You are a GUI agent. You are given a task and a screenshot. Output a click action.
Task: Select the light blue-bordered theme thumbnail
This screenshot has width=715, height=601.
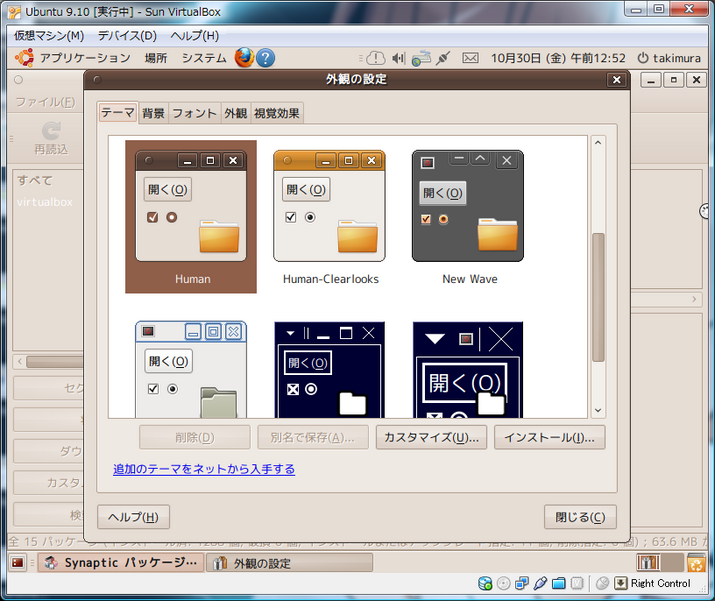point(191,369)
